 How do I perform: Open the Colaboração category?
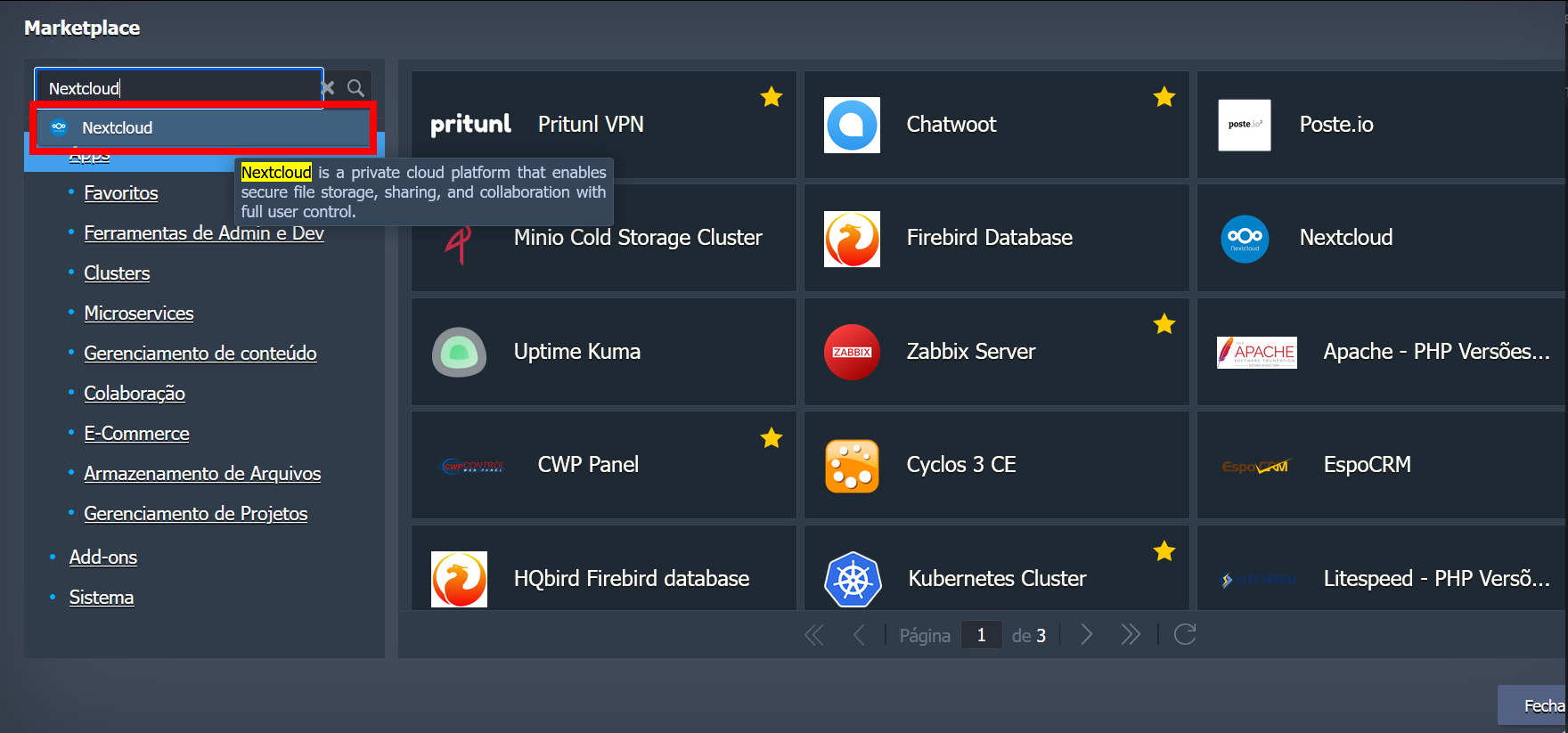[x=135, y=393]
